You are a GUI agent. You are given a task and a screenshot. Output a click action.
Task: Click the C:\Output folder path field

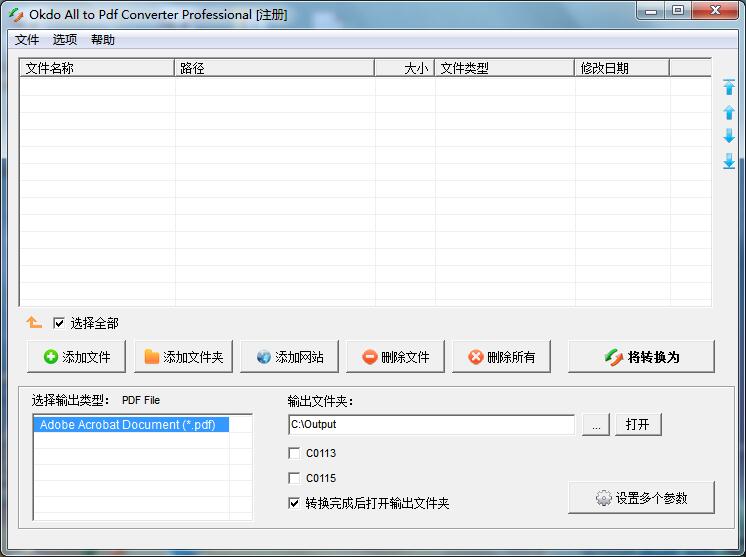tap(432, 424)
